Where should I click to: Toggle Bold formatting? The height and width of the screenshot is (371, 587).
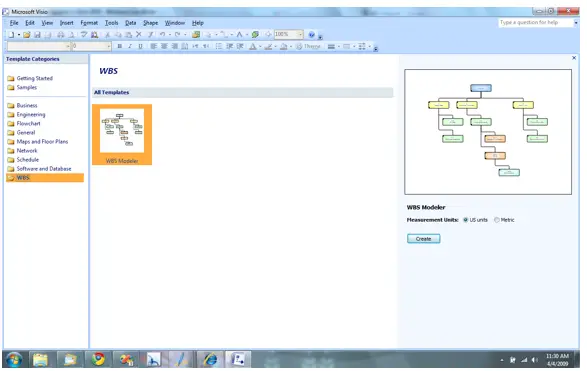119,46
